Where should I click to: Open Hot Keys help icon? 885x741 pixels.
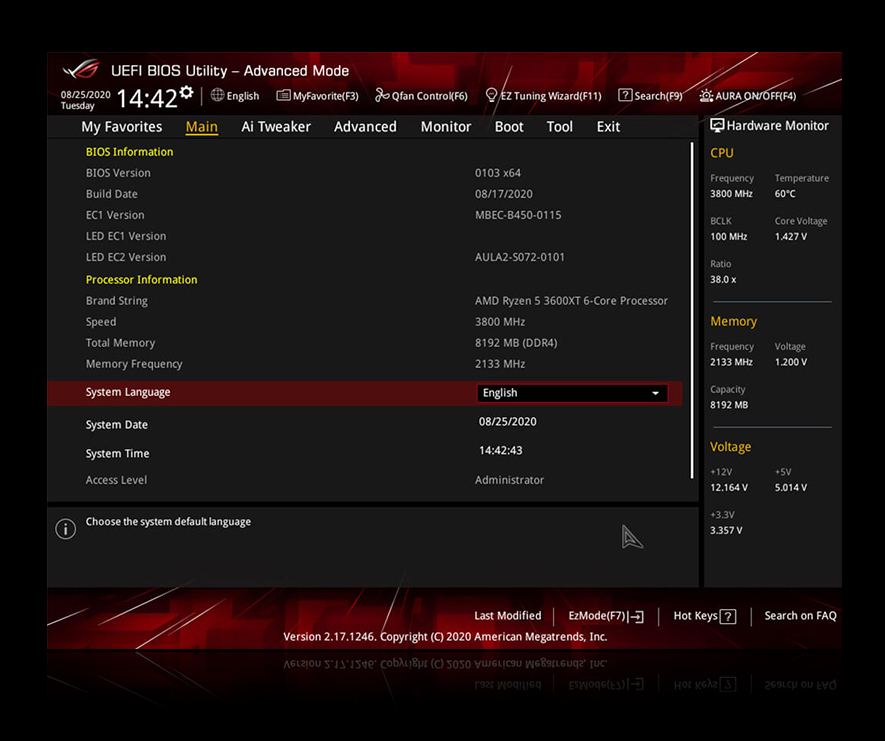pos(728,617)
